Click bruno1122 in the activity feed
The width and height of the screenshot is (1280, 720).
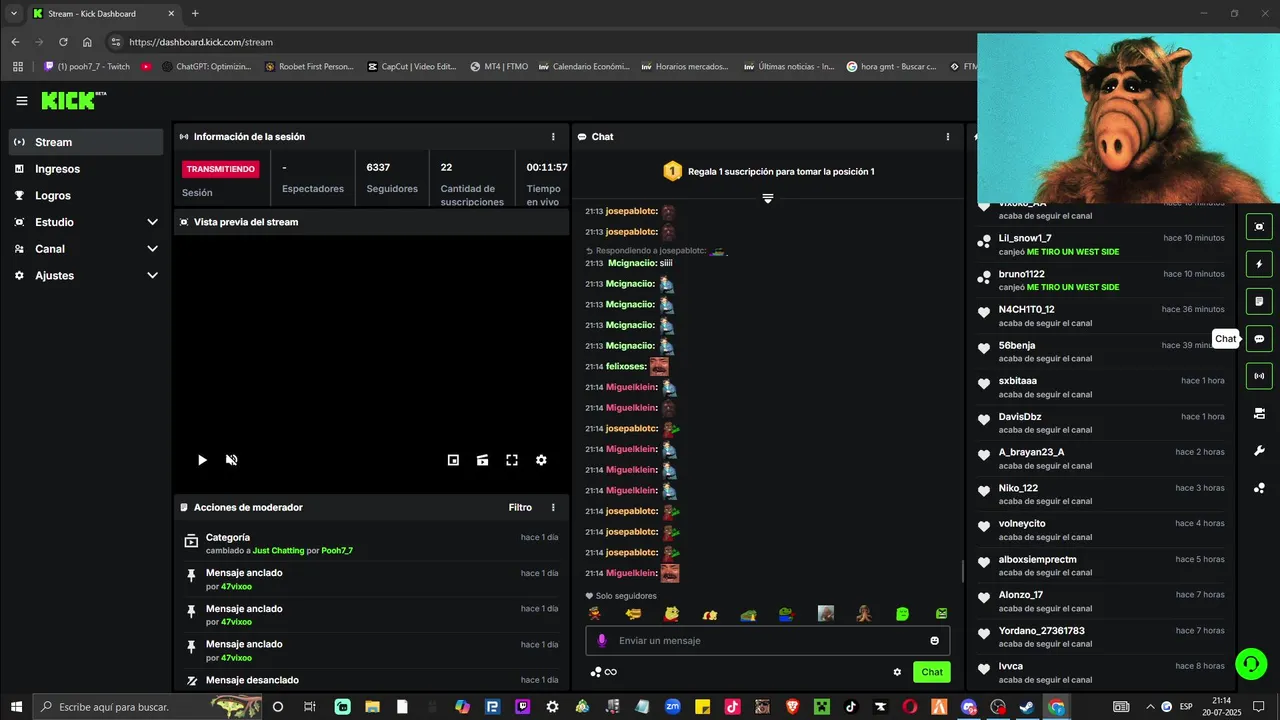pyautogui.click(x=1021, y=274)
